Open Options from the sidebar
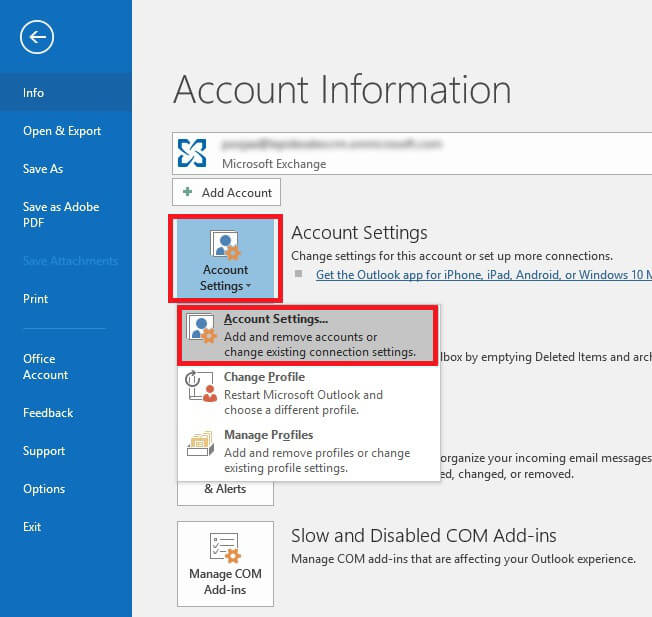 click(44, 489)
